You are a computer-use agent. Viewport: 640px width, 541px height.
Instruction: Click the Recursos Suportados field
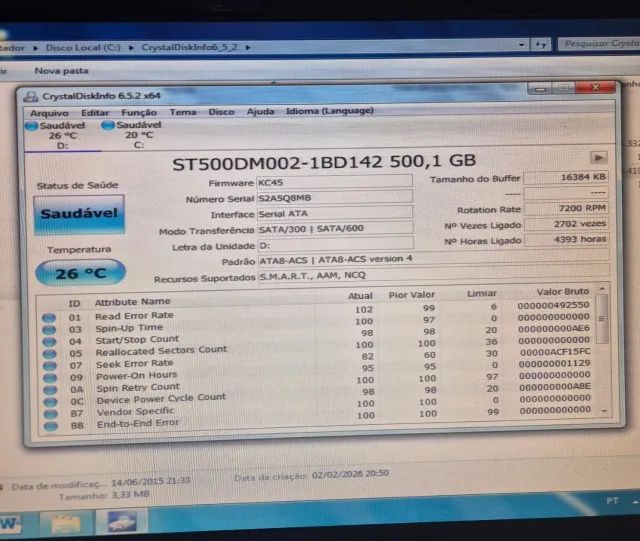(x=433, y=274)
